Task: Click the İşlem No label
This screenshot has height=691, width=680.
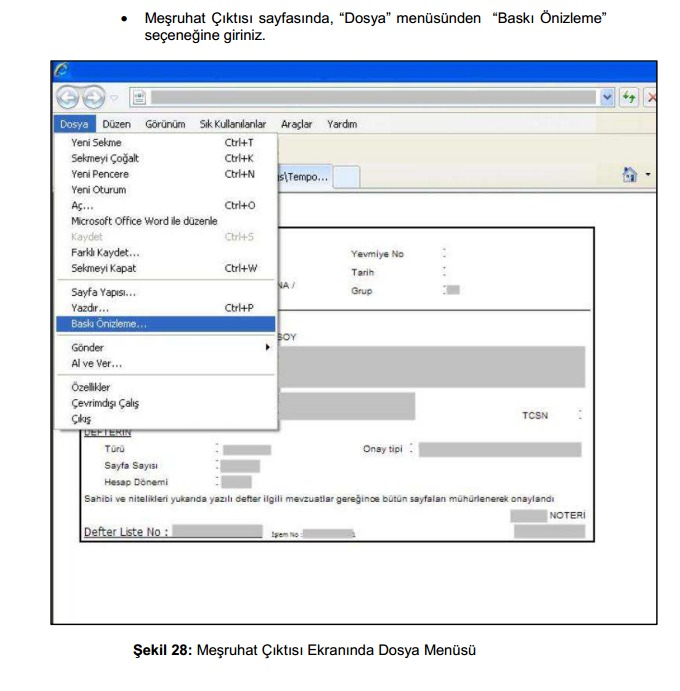Action: click(286, 535)
